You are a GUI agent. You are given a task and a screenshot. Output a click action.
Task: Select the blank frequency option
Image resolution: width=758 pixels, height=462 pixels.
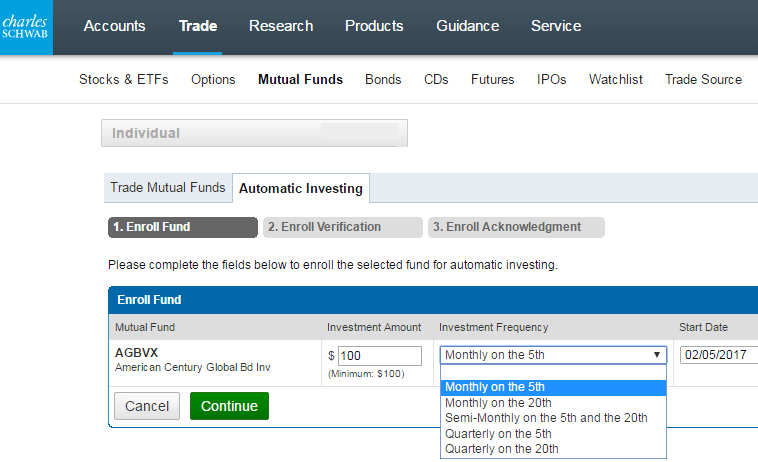point(553,372)
